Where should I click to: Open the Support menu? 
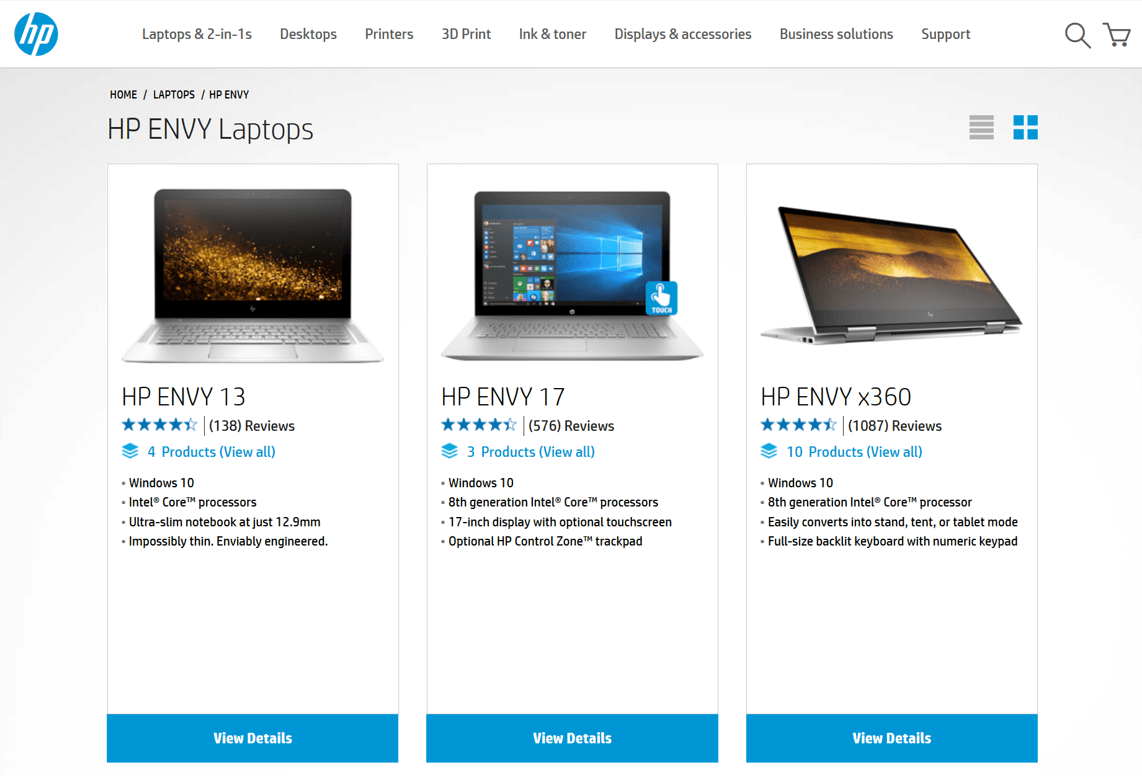click(945, 34)
